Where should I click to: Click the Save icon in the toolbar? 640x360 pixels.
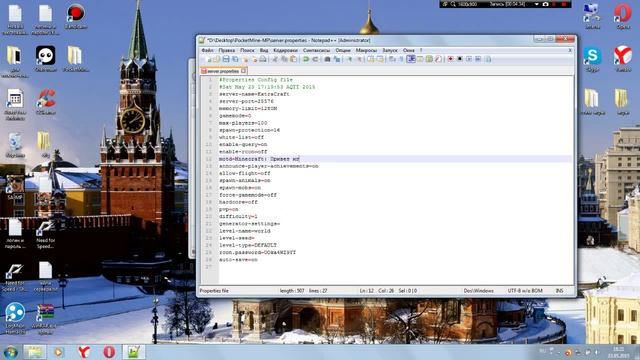click(226, 59)
